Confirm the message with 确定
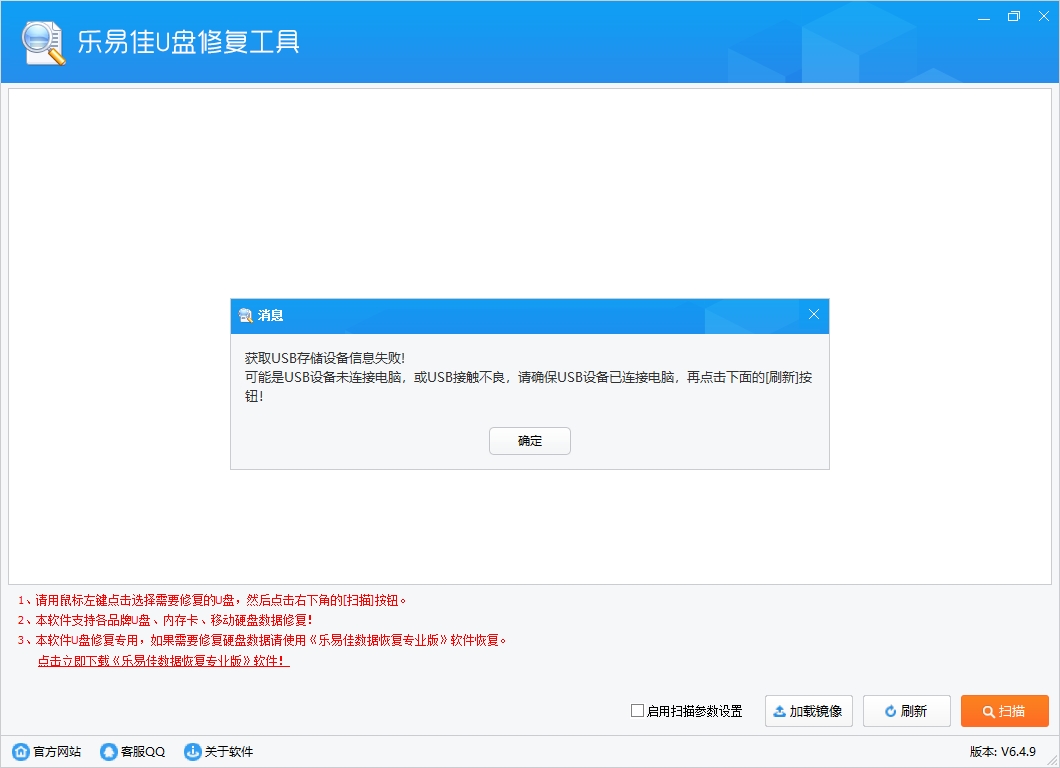The image size is (1060, 768). click(530, 440)
